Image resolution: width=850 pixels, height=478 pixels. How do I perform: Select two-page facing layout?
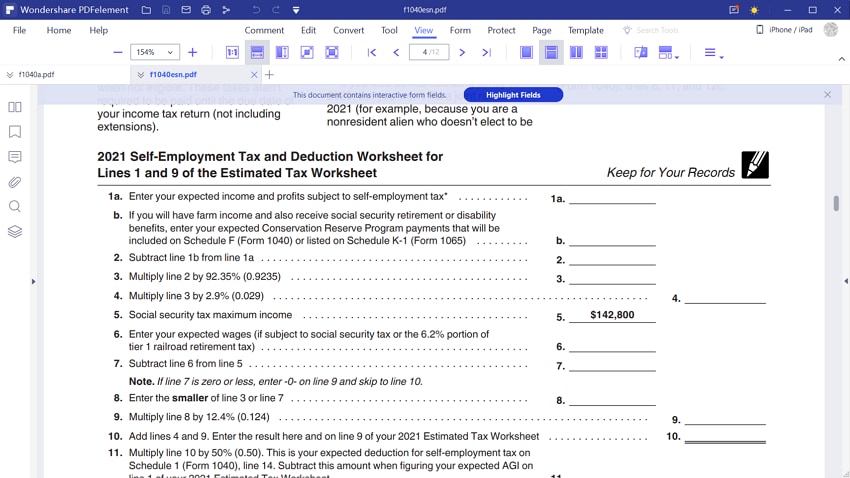coord(576,53)
